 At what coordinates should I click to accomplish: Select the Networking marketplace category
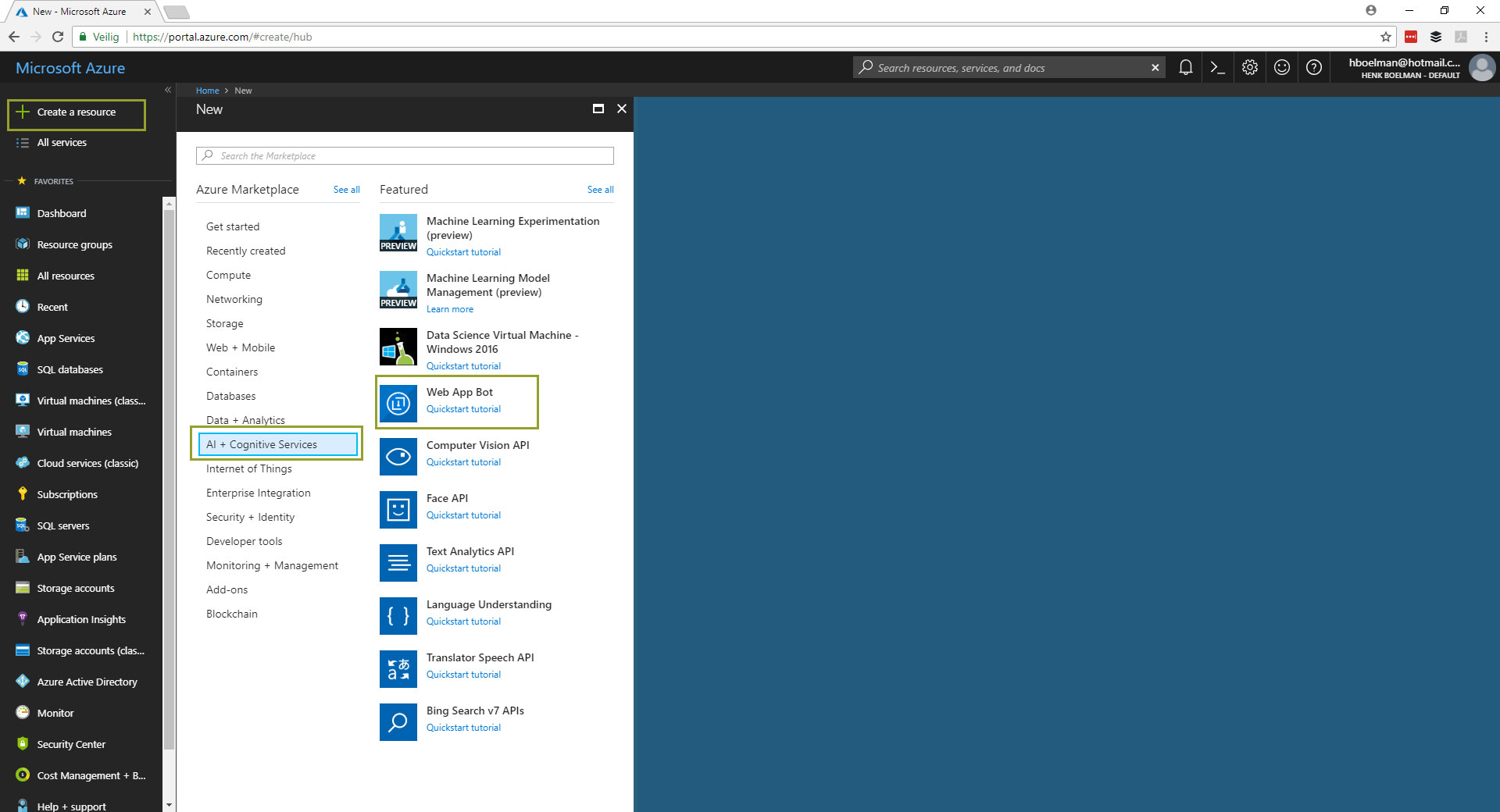coord(234,299)
